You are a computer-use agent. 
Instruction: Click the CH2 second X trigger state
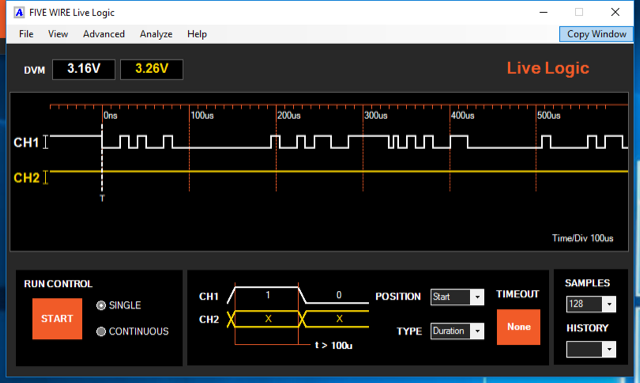click(x=339, y=319)
